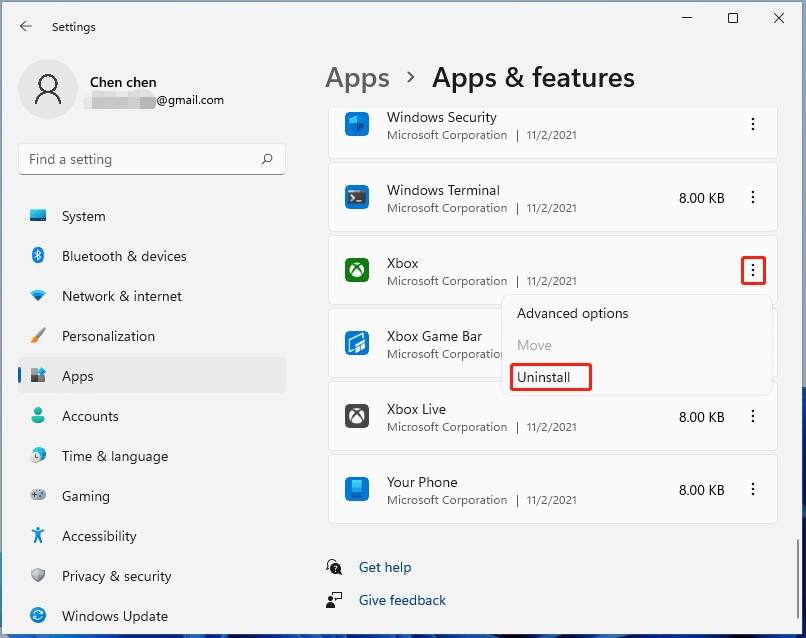Expand Your Phone more options menu
Viewport: 806px width, 638px height.
click(753, 490)
